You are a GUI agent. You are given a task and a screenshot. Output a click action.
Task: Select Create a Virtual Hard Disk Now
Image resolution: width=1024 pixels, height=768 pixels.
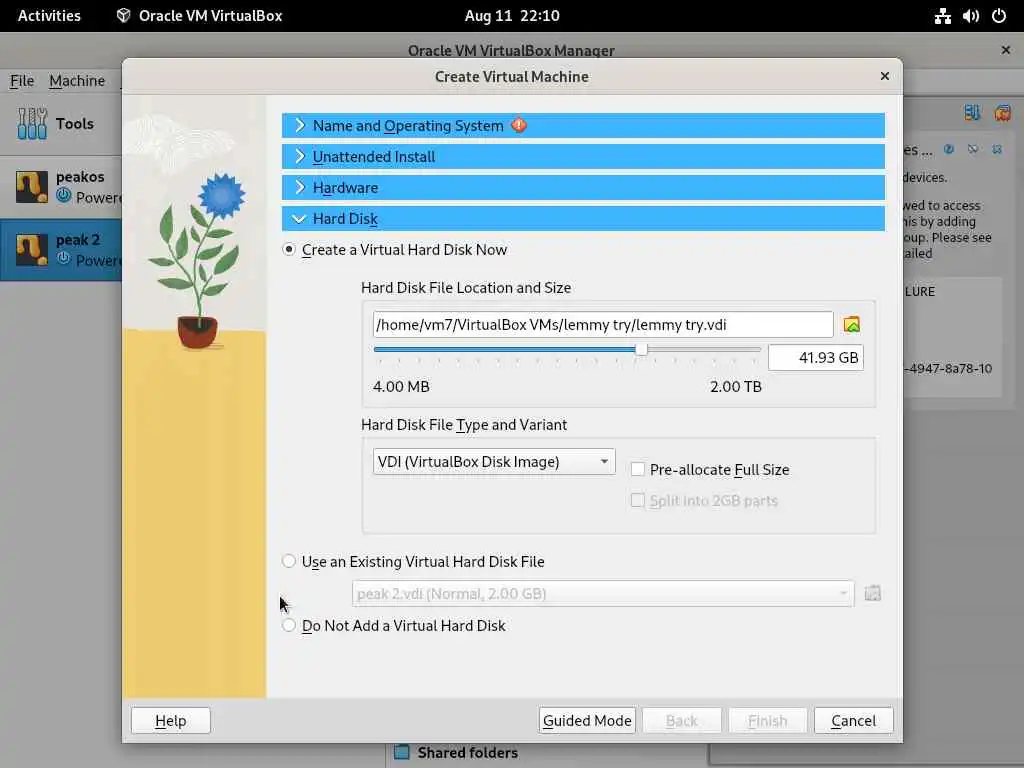tap(289, 249)
